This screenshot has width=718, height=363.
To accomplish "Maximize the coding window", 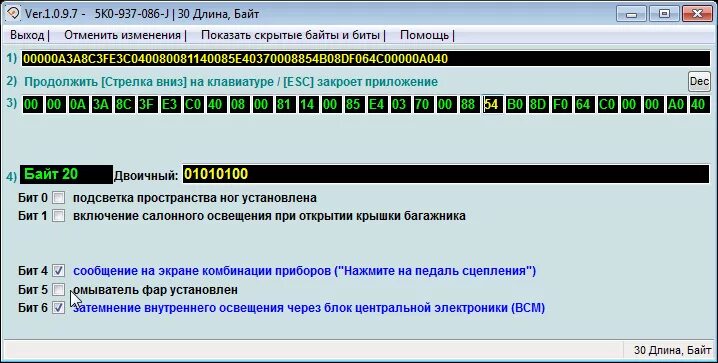I will (664, 14).
